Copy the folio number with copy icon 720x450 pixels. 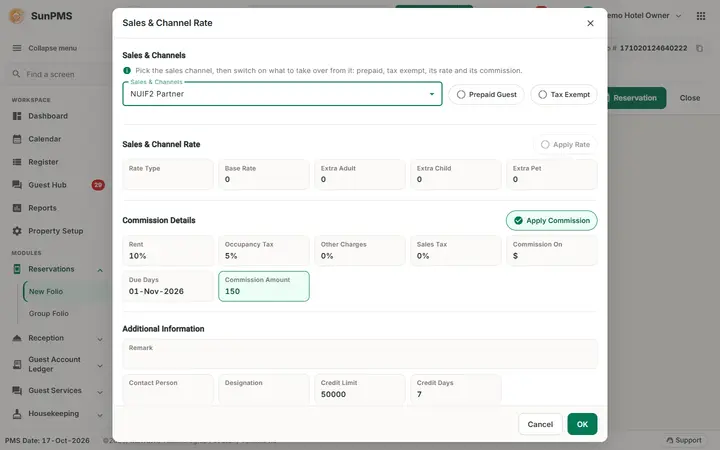(x=699, y=48)
